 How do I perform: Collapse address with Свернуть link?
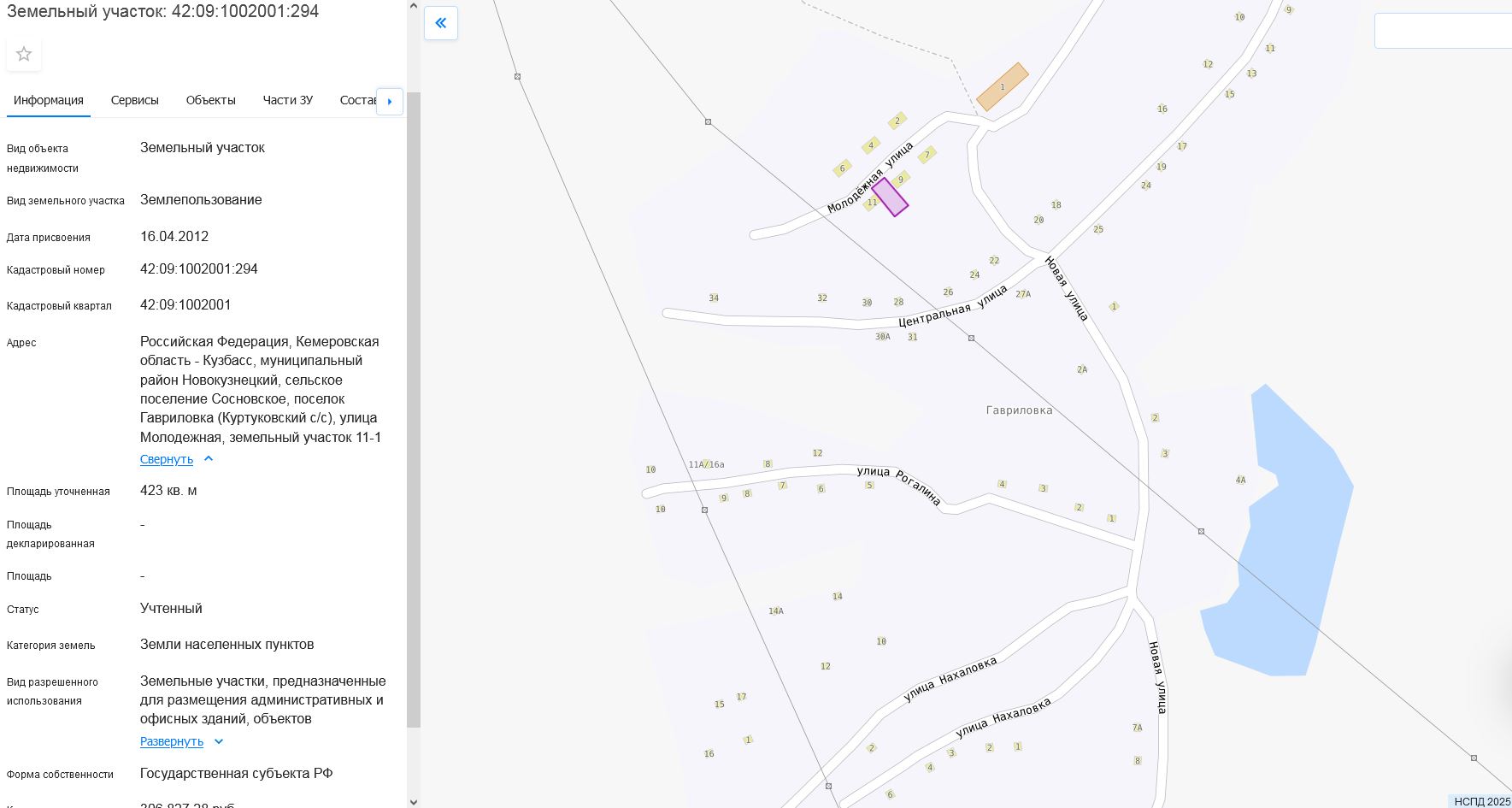pyautogui.click(x=167, y=459)
